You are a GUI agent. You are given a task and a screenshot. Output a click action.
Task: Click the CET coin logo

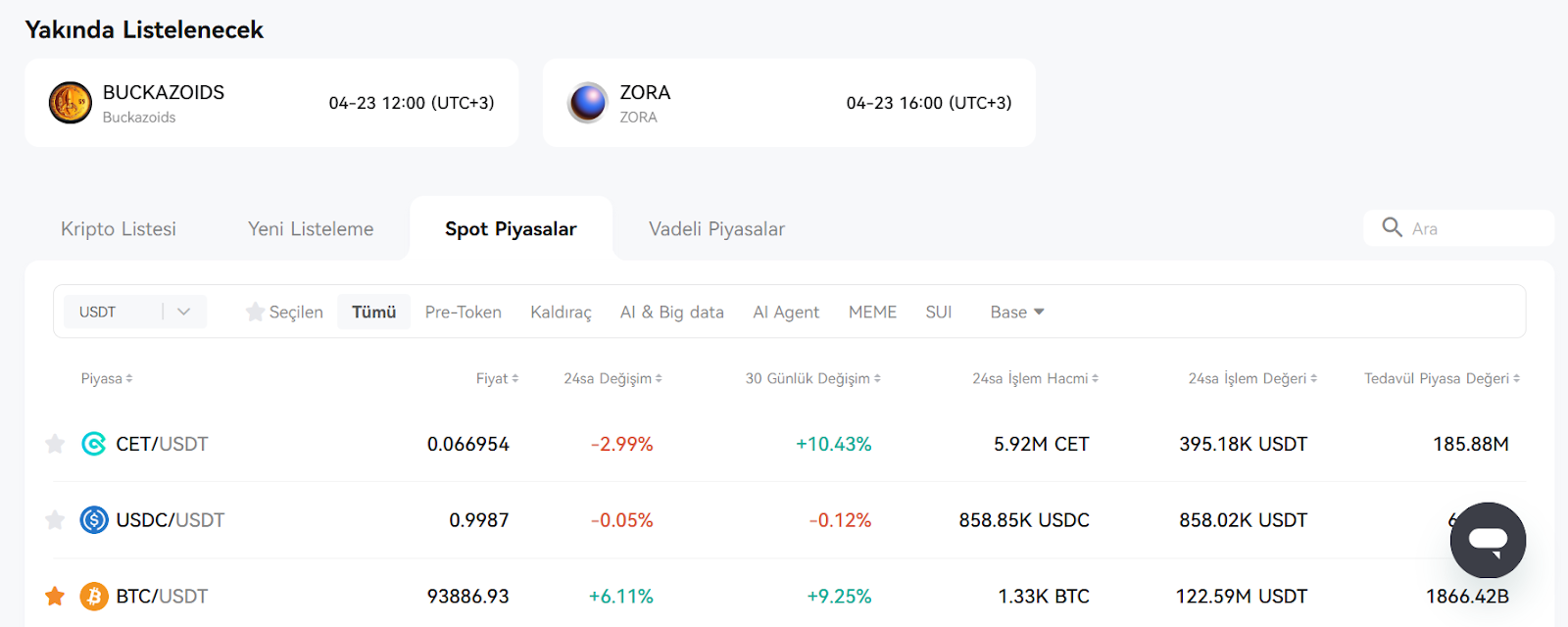tap(94, 444)
